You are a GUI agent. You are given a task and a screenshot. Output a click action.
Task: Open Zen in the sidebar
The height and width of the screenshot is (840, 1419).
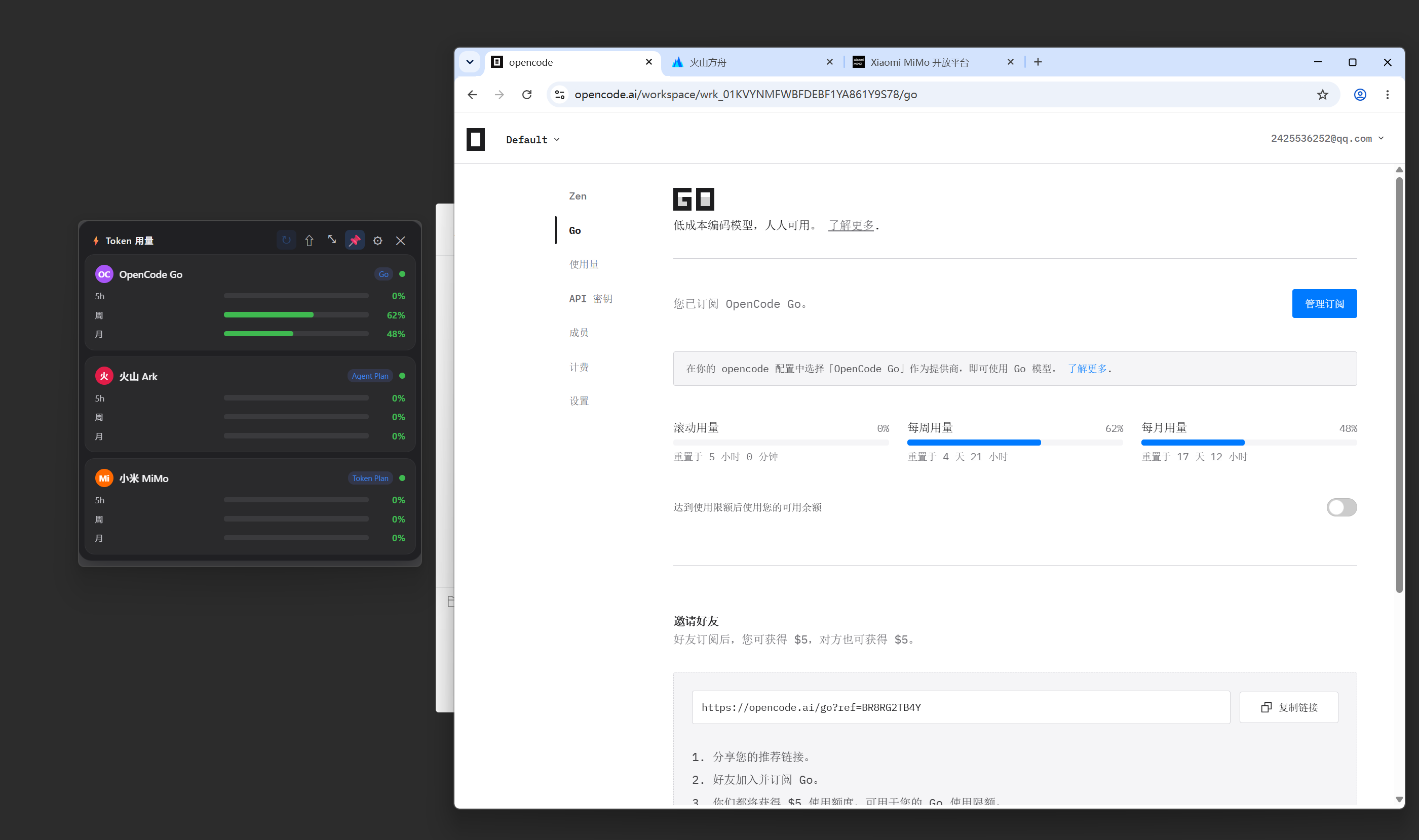578,196
